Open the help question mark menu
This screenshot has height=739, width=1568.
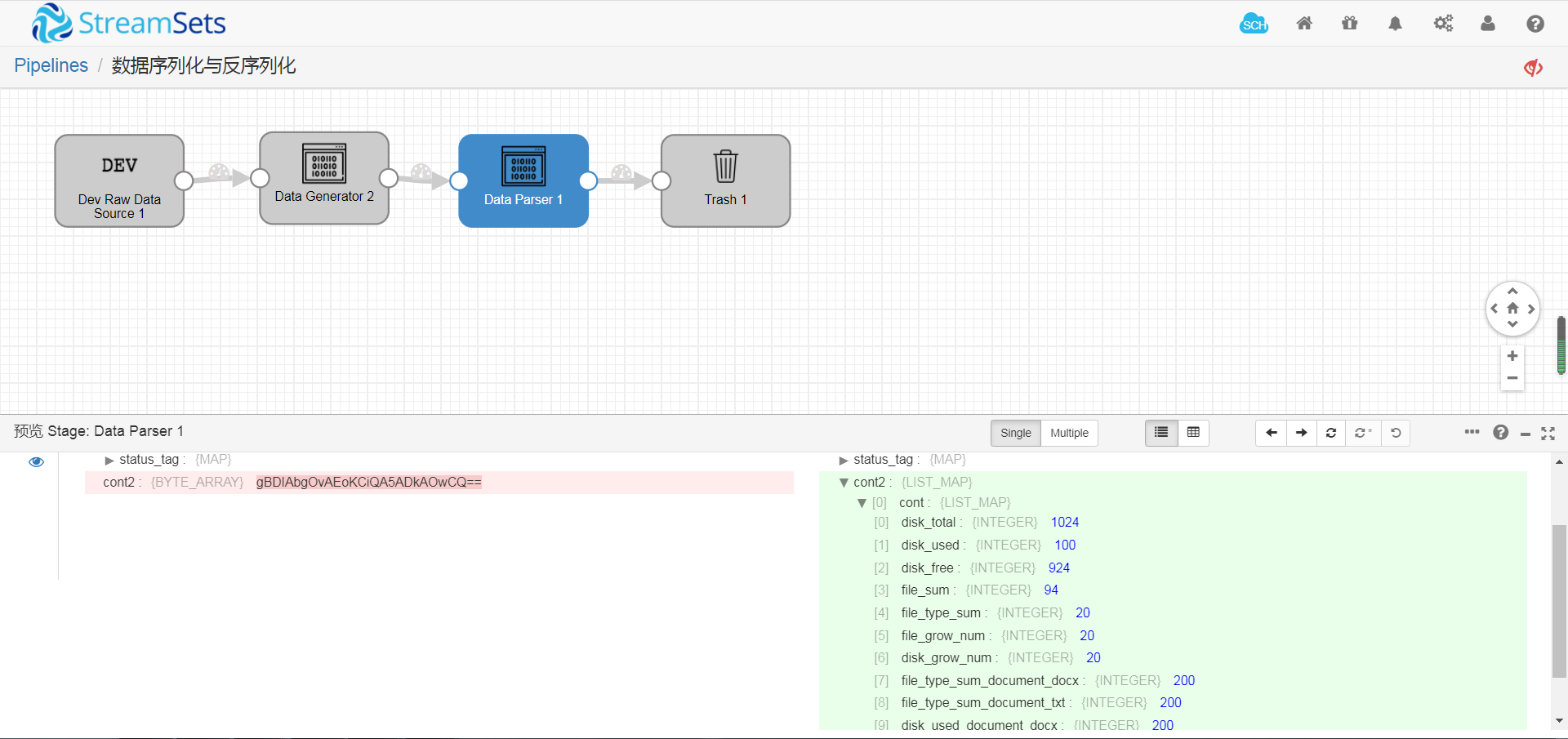[1535, 24]
